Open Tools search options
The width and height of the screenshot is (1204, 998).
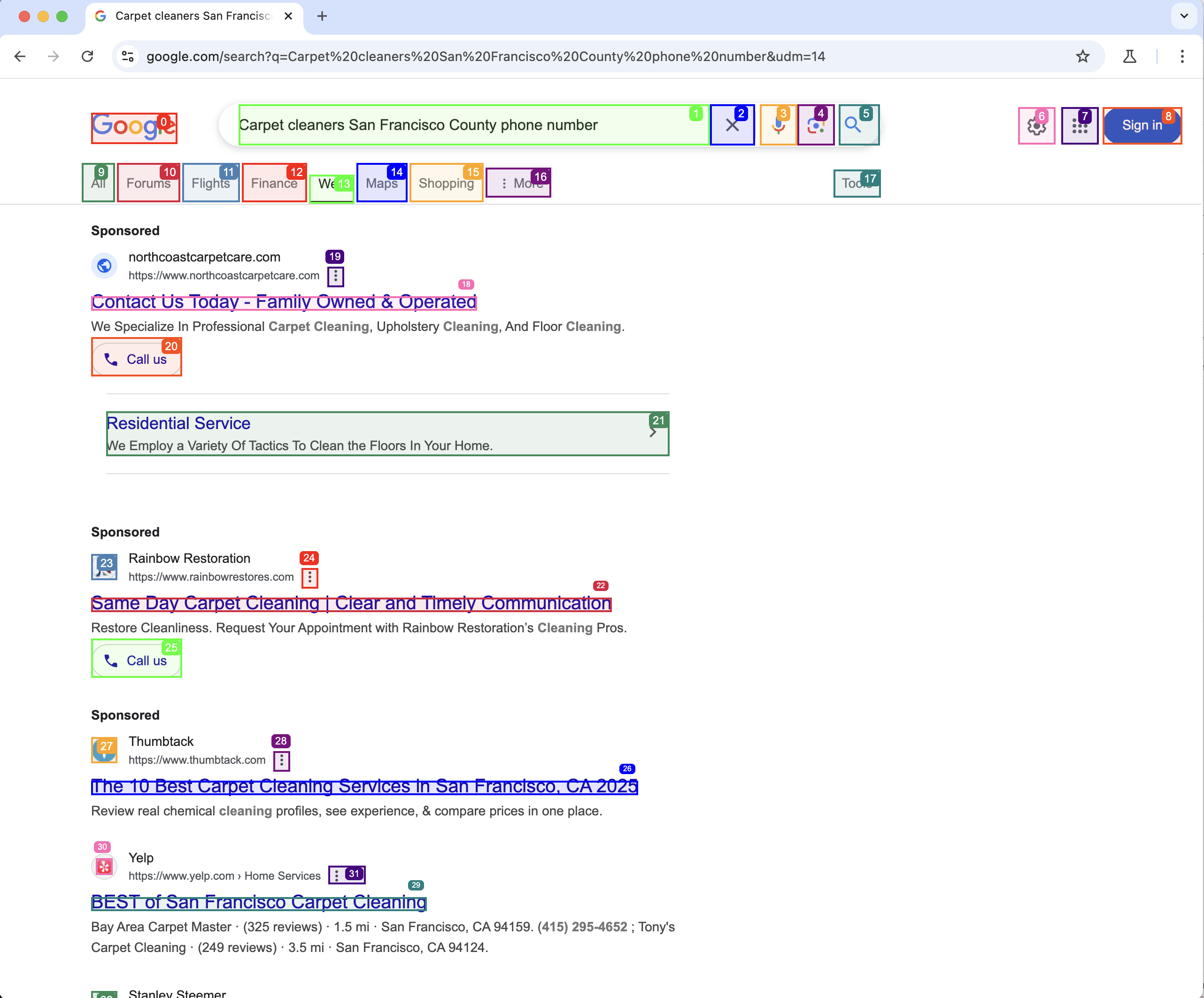[x=857, y=184]
